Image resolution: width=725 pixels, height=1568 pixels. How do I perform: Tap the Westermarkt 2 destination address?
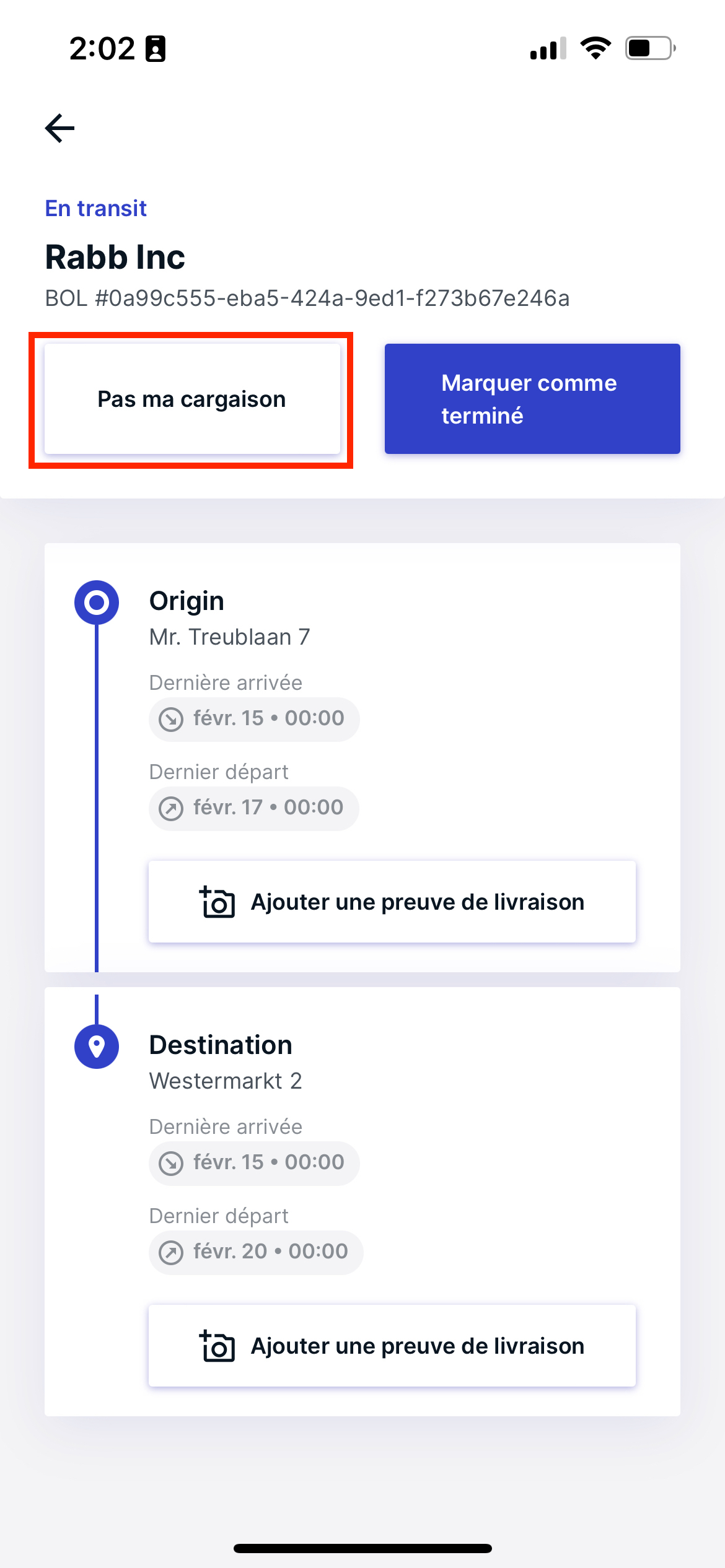point(226,1081)
